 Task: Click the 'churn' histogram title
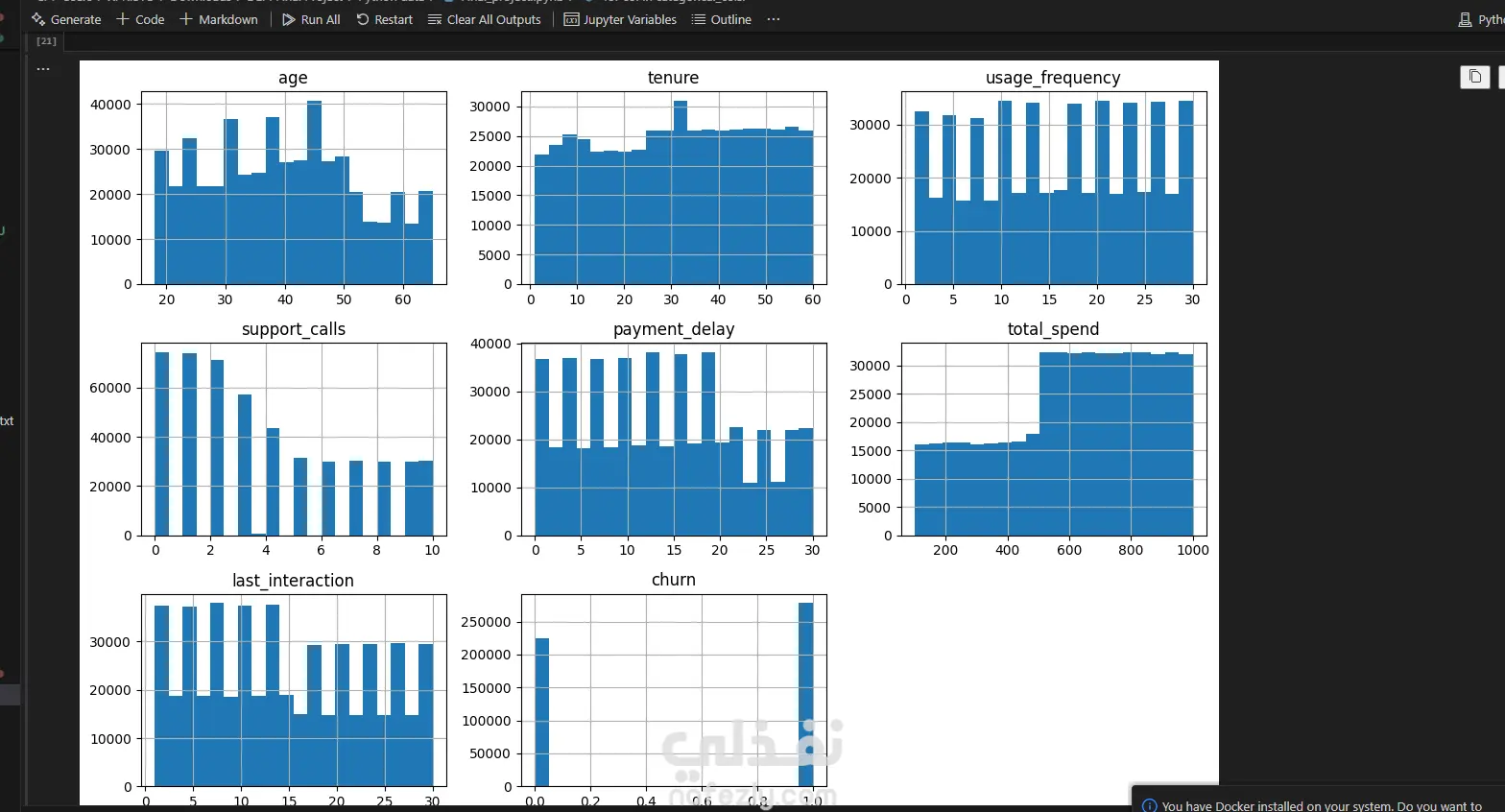coord(673,580)
